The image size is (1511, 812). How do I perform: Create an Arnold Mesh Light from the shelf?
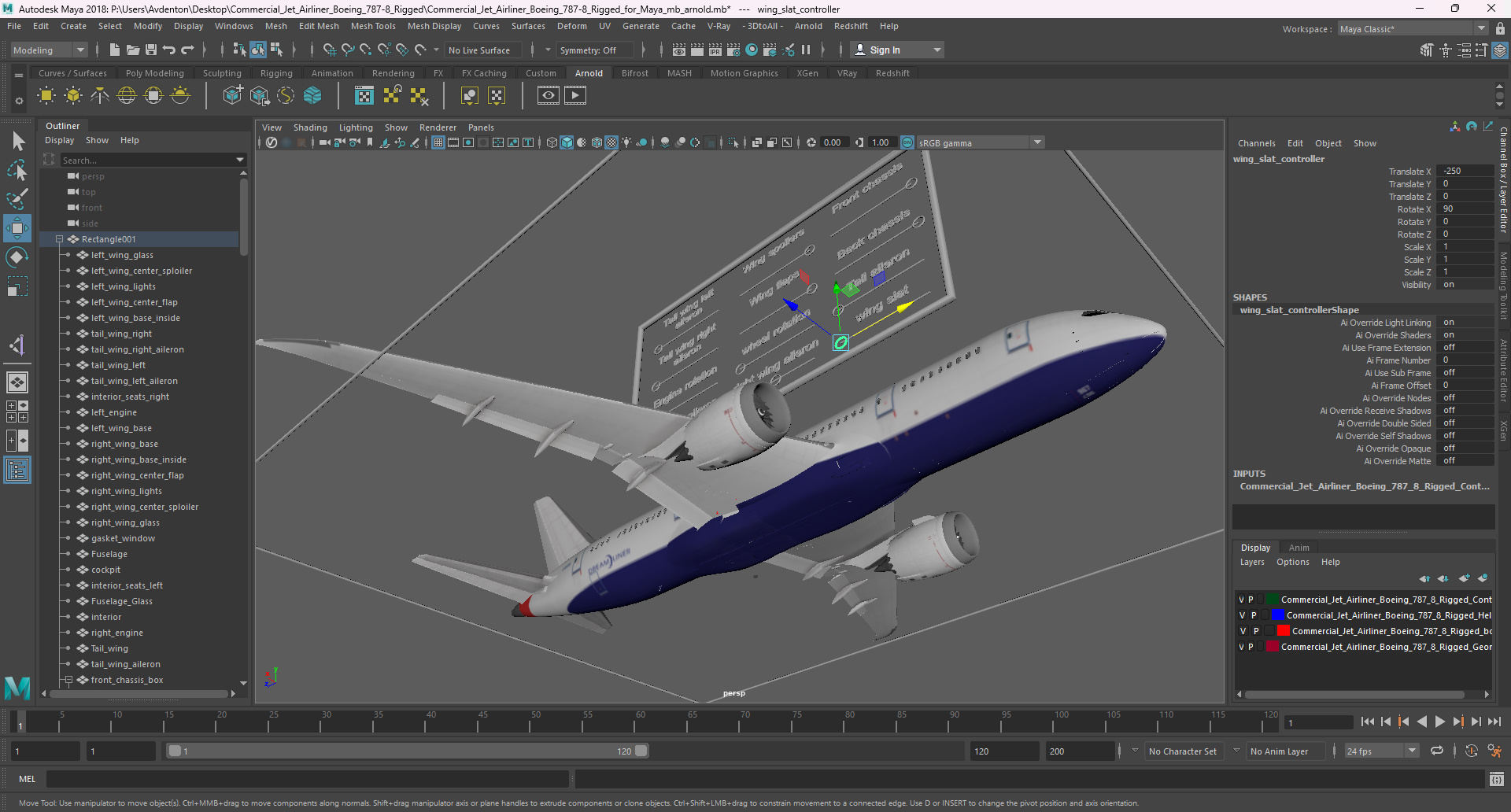click(x=73, y=96)
